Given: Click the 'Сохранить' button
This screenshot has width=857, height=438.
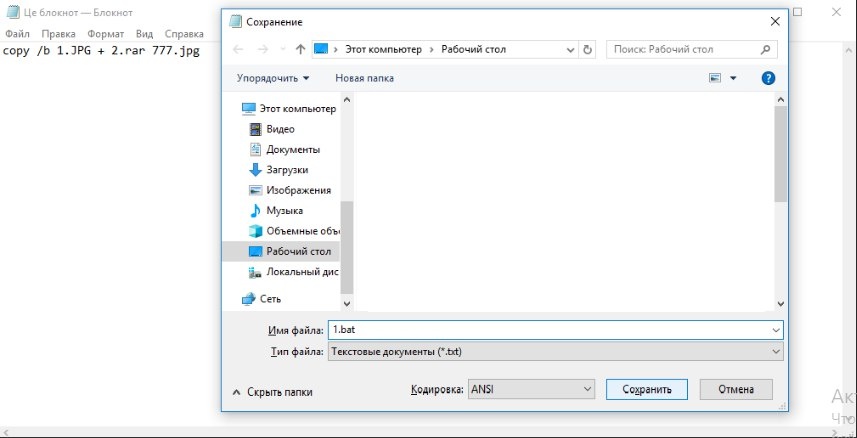Looking at the screenshot, I should [x=647, y=389].
